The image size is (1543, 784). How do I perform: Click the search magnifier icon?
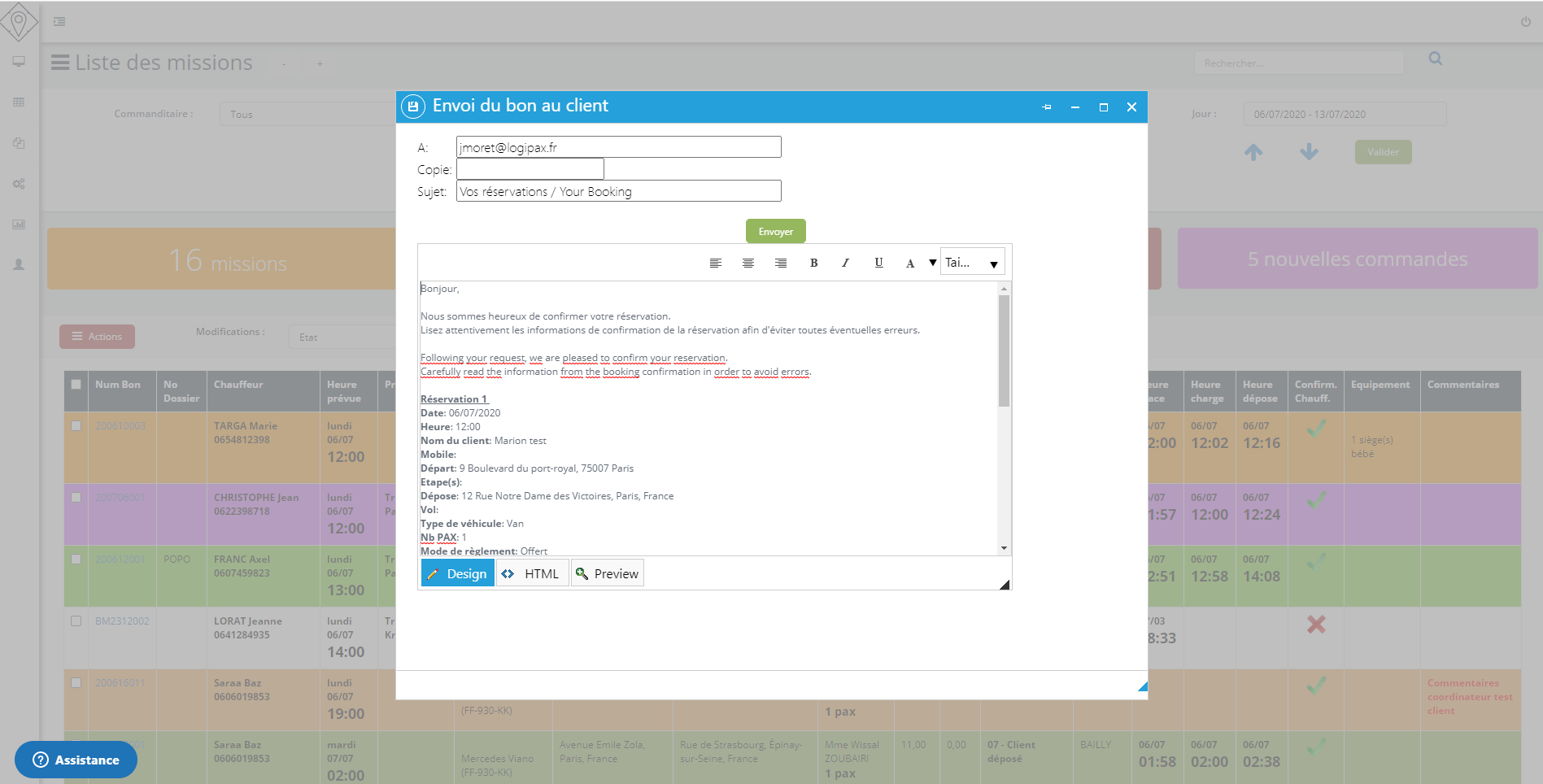click(x=1436, y=59)
